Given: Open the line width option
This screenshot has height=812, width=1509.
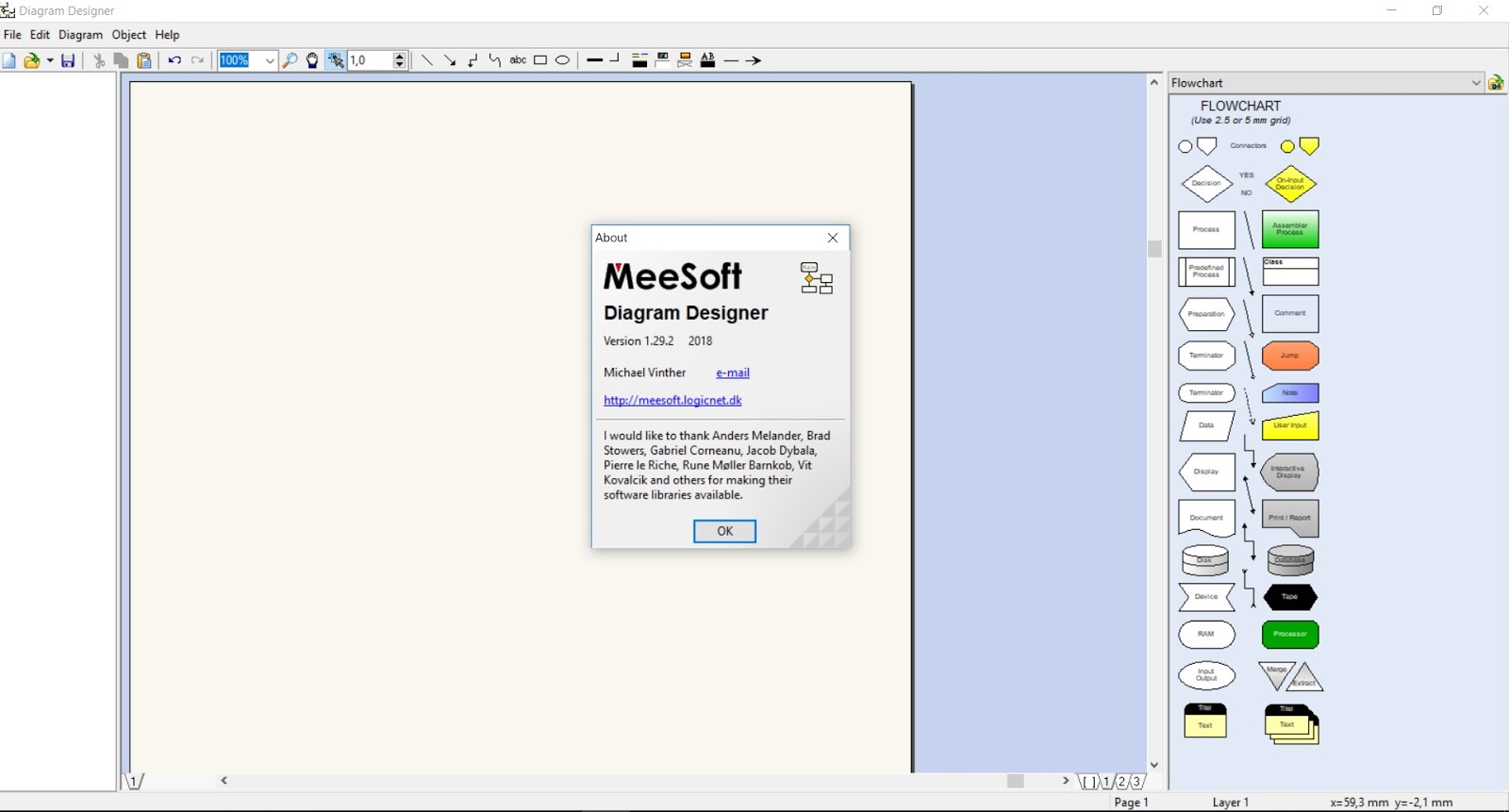Looking at the screenshot, I should (594, 60).
